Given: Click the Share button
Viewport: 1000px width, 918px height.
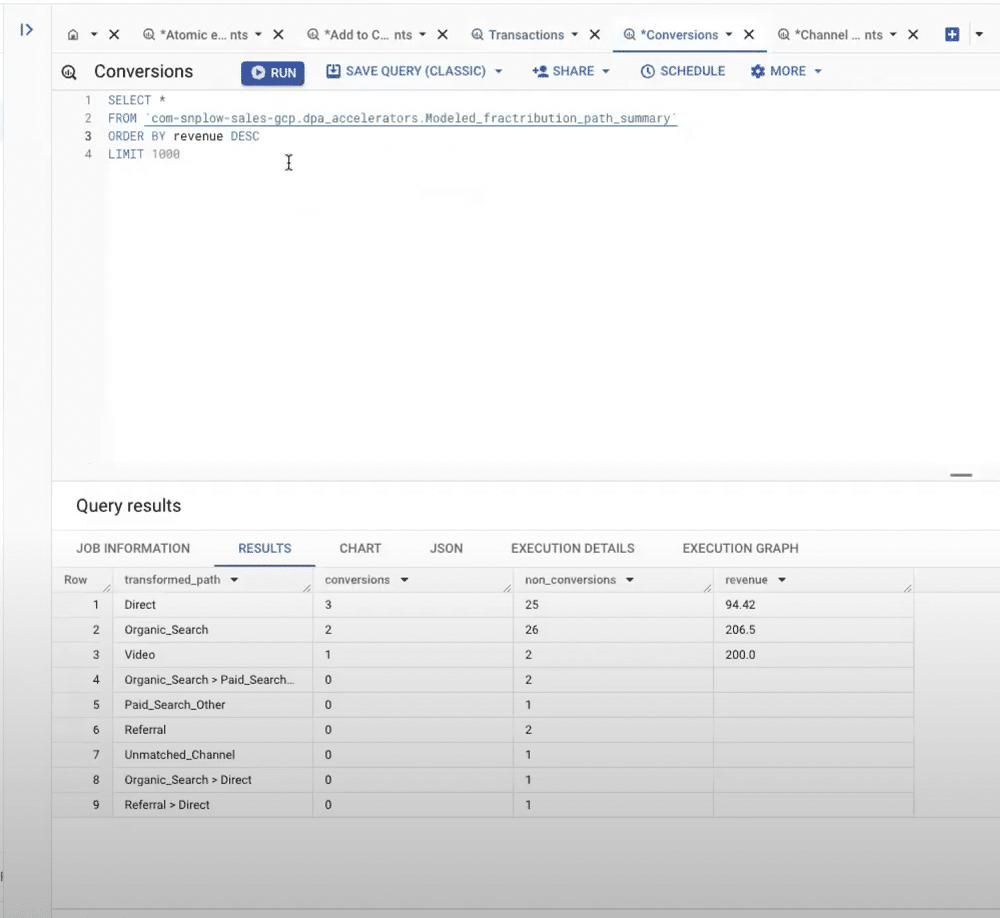Looking at the screenshot, I should click(563, 71).
